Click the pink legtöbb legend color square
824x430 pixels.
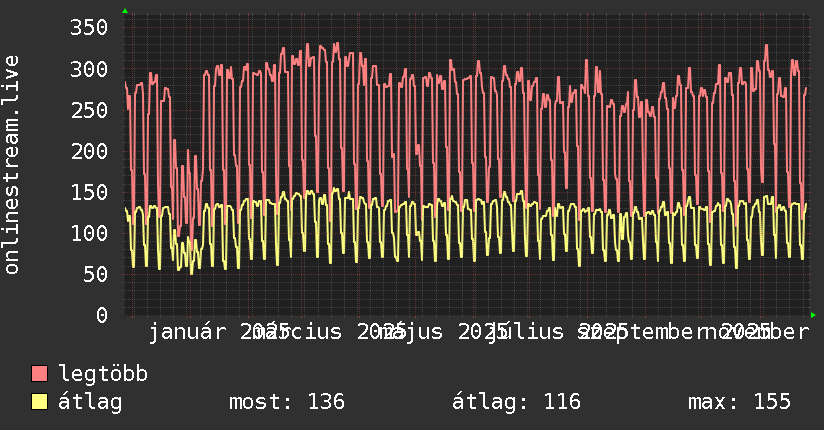click(x=39, y=374)
